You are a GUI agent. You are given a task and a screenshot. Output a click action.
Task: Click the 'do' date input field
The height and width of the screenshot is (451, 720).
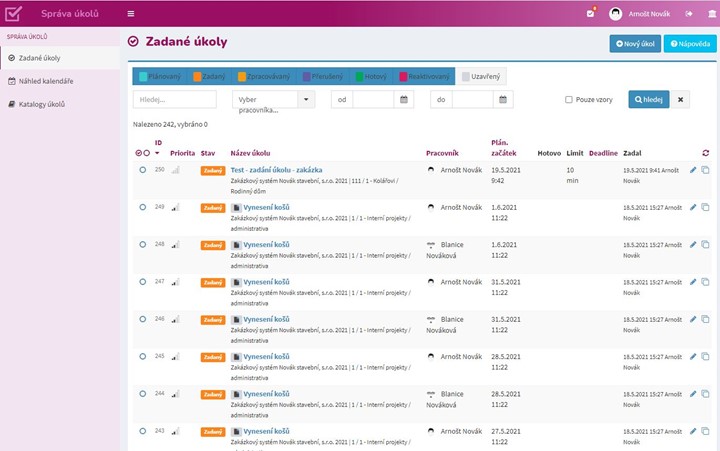(x=472, y=100)
